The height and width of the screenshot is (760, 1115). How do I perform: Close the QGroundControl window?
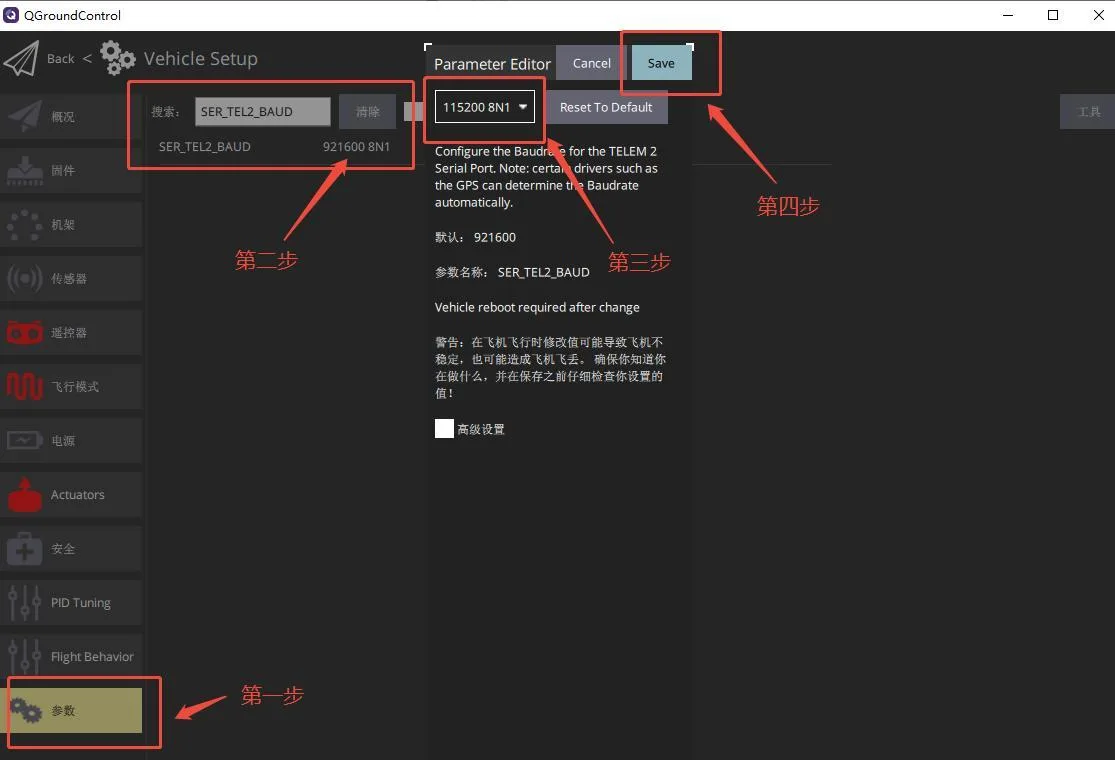click(1099, 15)
